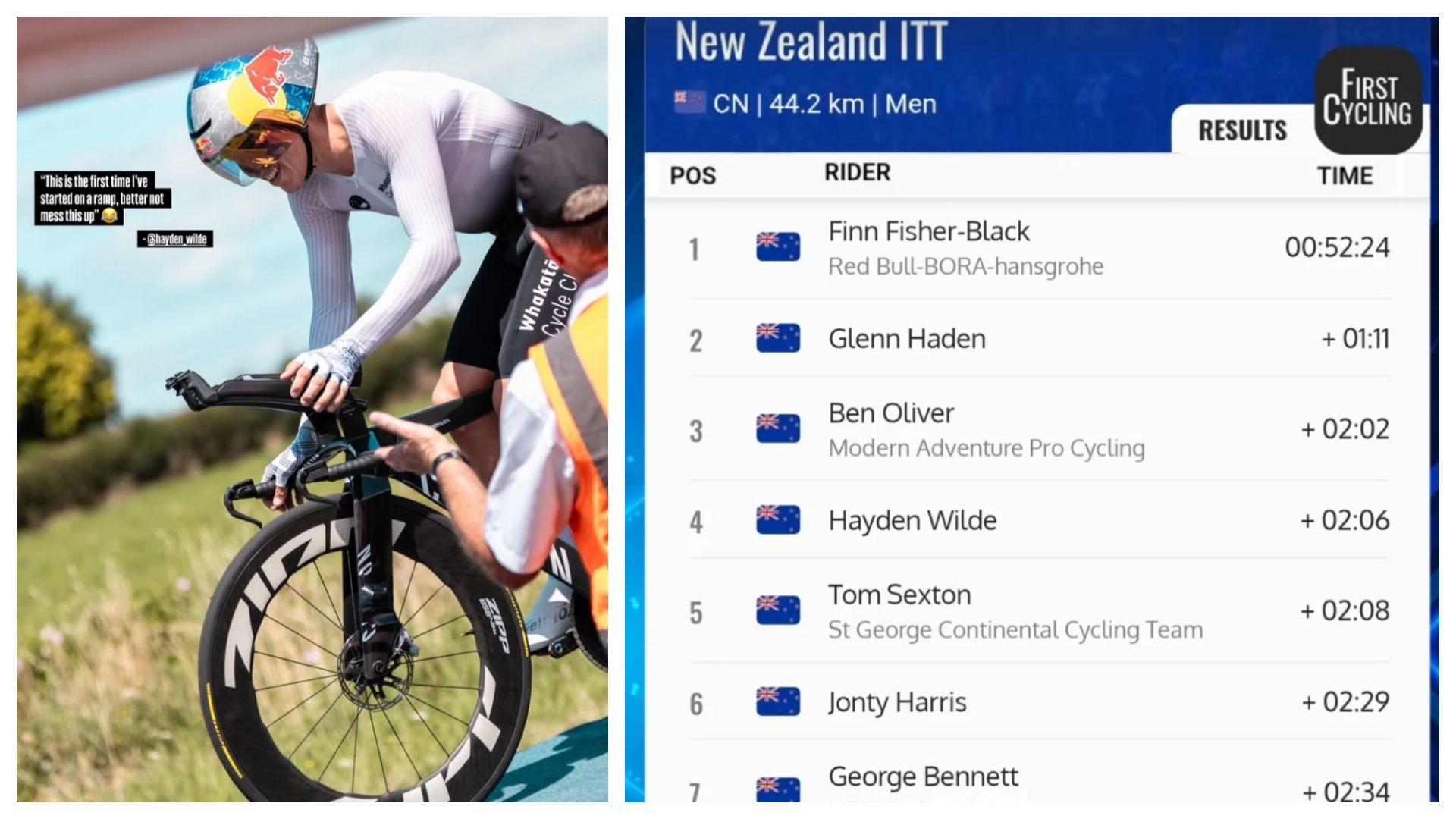Screen dimensions: 1456x819
Task: Open Finn Fisher-Black rider profile
Action: (x=928, y=231)
